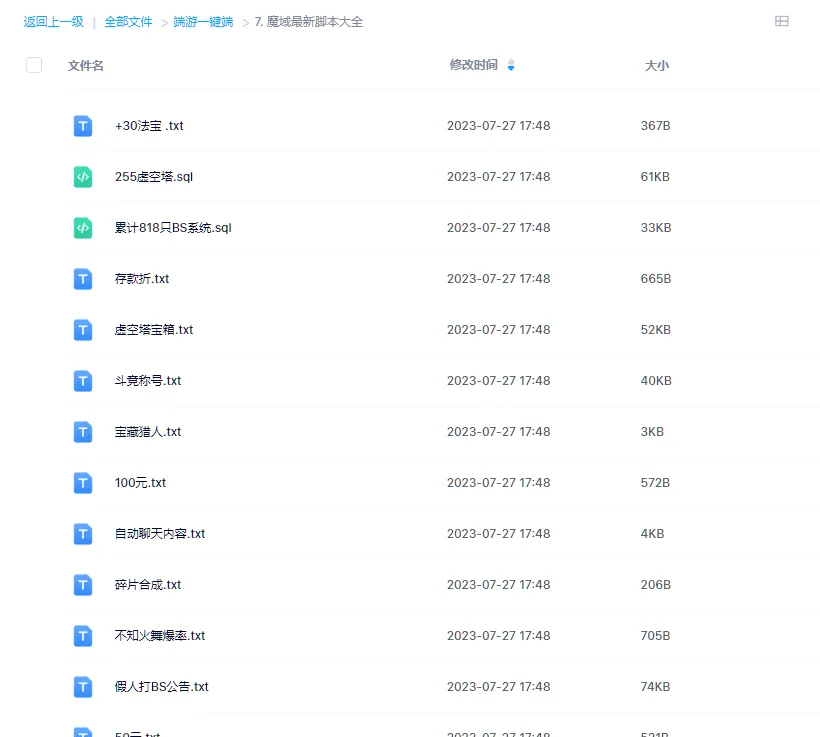Click the text file icon for 存款折.txt
The image size is (820, 737).
click(83, 279)
